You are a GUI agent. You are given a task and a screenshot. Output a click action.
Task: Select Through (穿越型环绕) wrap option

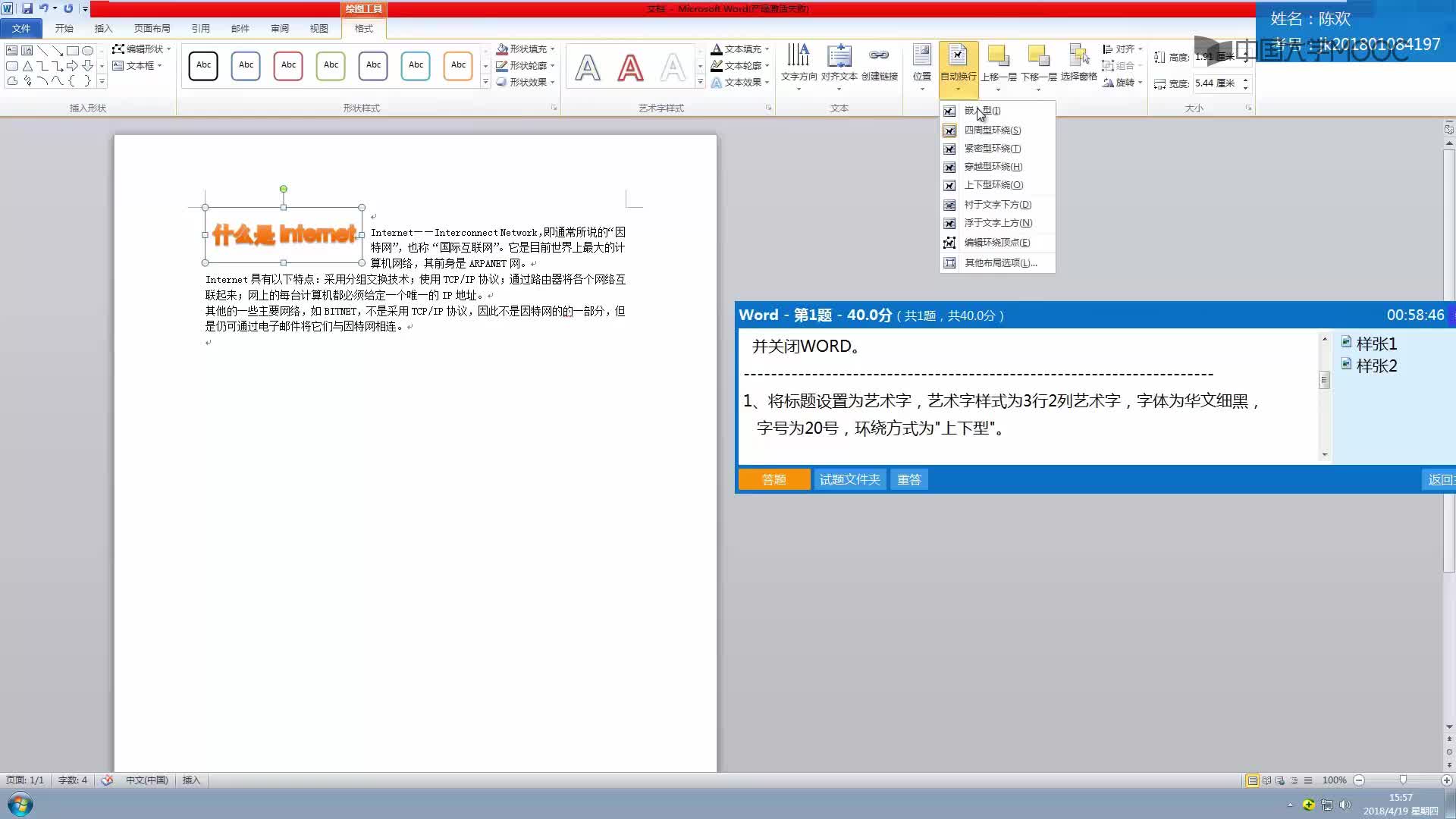pos(997,167)
